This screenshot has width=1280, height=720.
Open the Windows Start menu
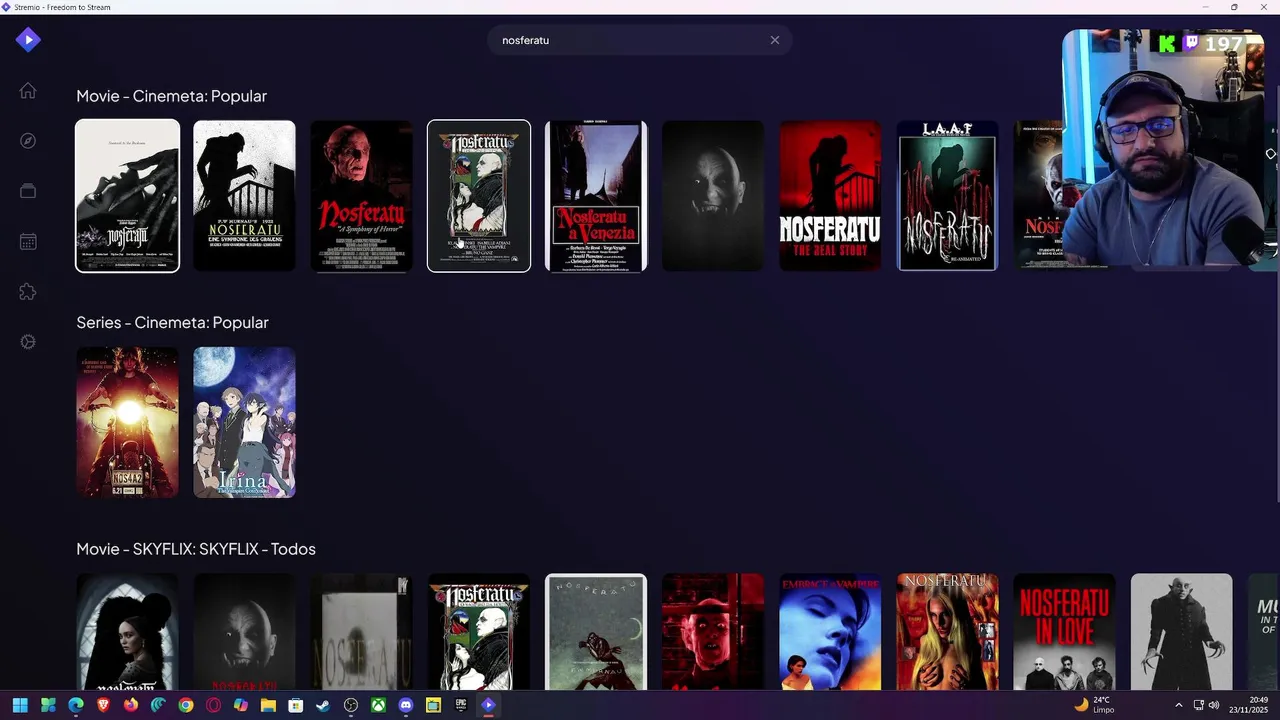[20, 705]
